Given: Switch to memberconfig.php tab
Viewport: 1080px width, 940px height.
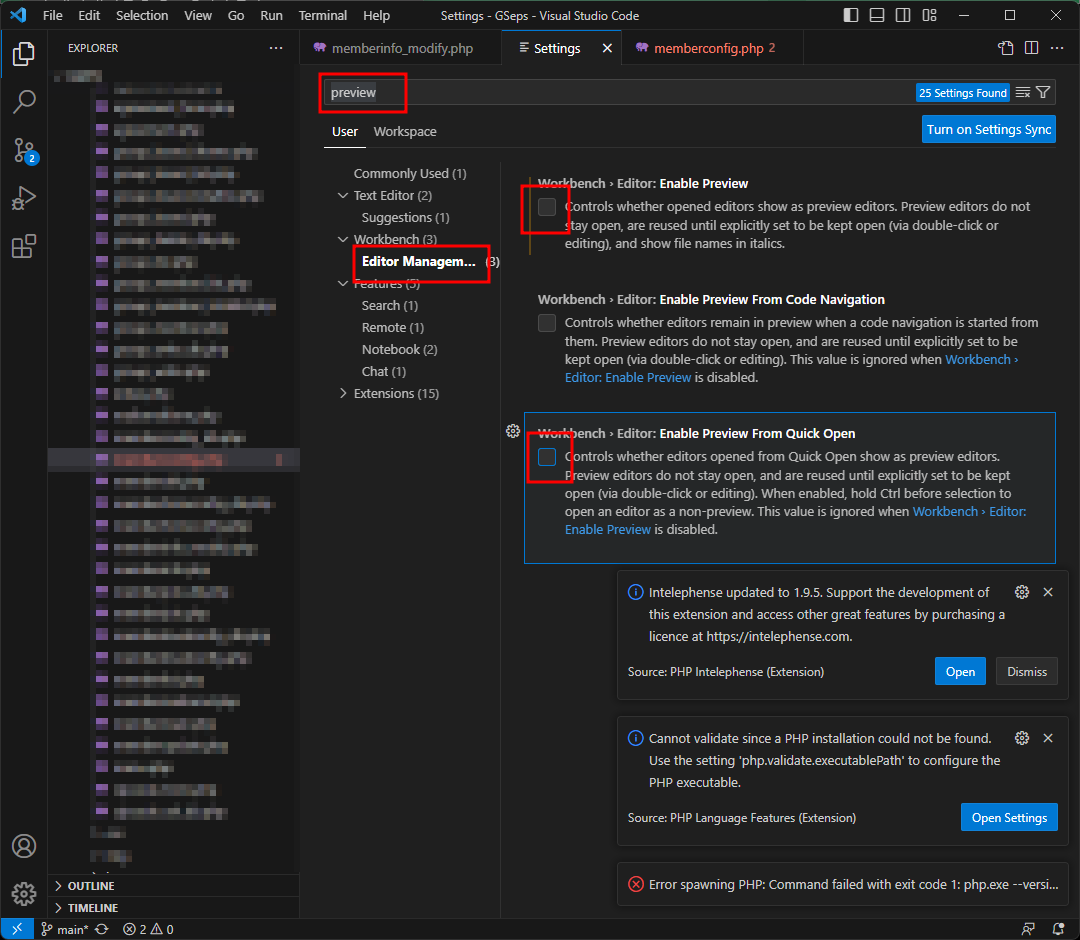Looking at the screenshot, I should click(x=713, y=48).
